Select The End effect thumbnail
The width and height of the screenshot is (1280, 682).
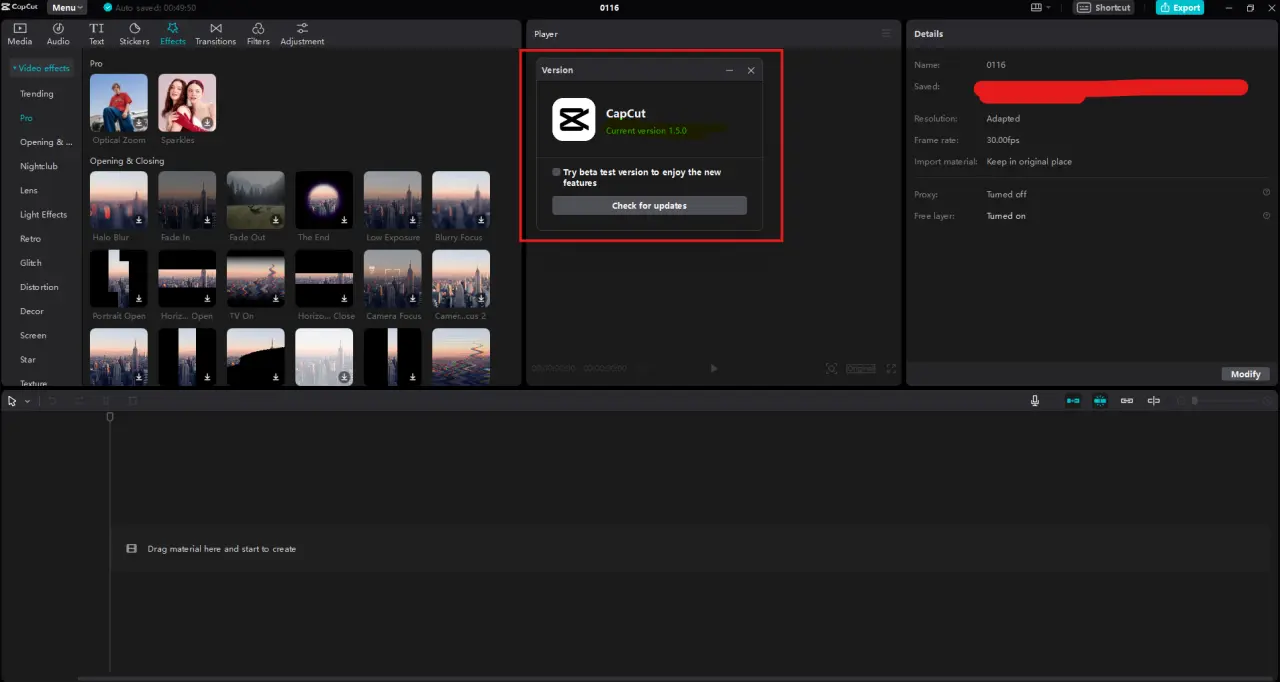click(324, 200)
